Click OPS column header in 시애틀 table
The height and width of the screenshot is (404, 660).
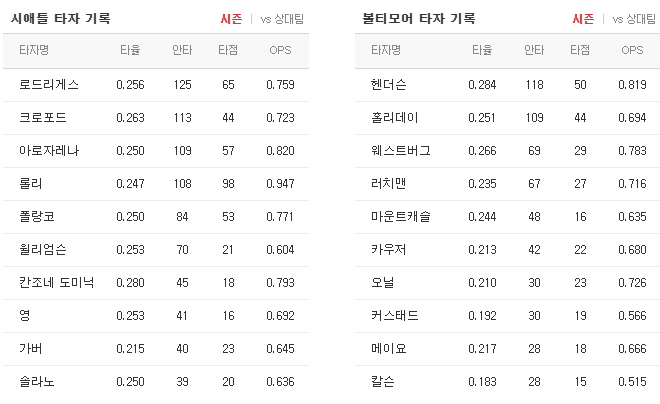[x=280, y=50]
